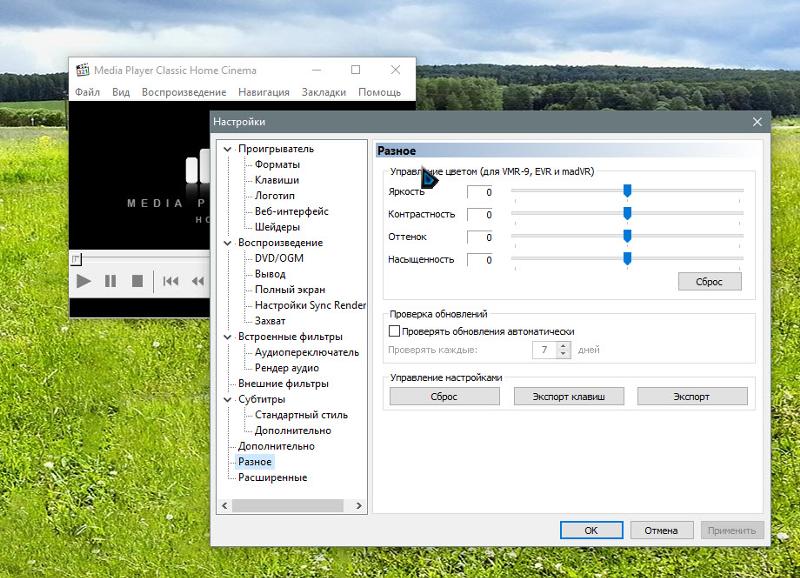This screenshot has width=800, height=578.
Task: Select the Разное tree item
Action: point(255,462)
